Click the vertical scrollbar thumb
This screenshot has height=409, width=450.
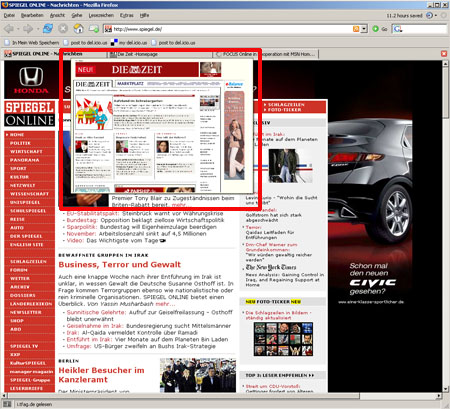point(445,93)
